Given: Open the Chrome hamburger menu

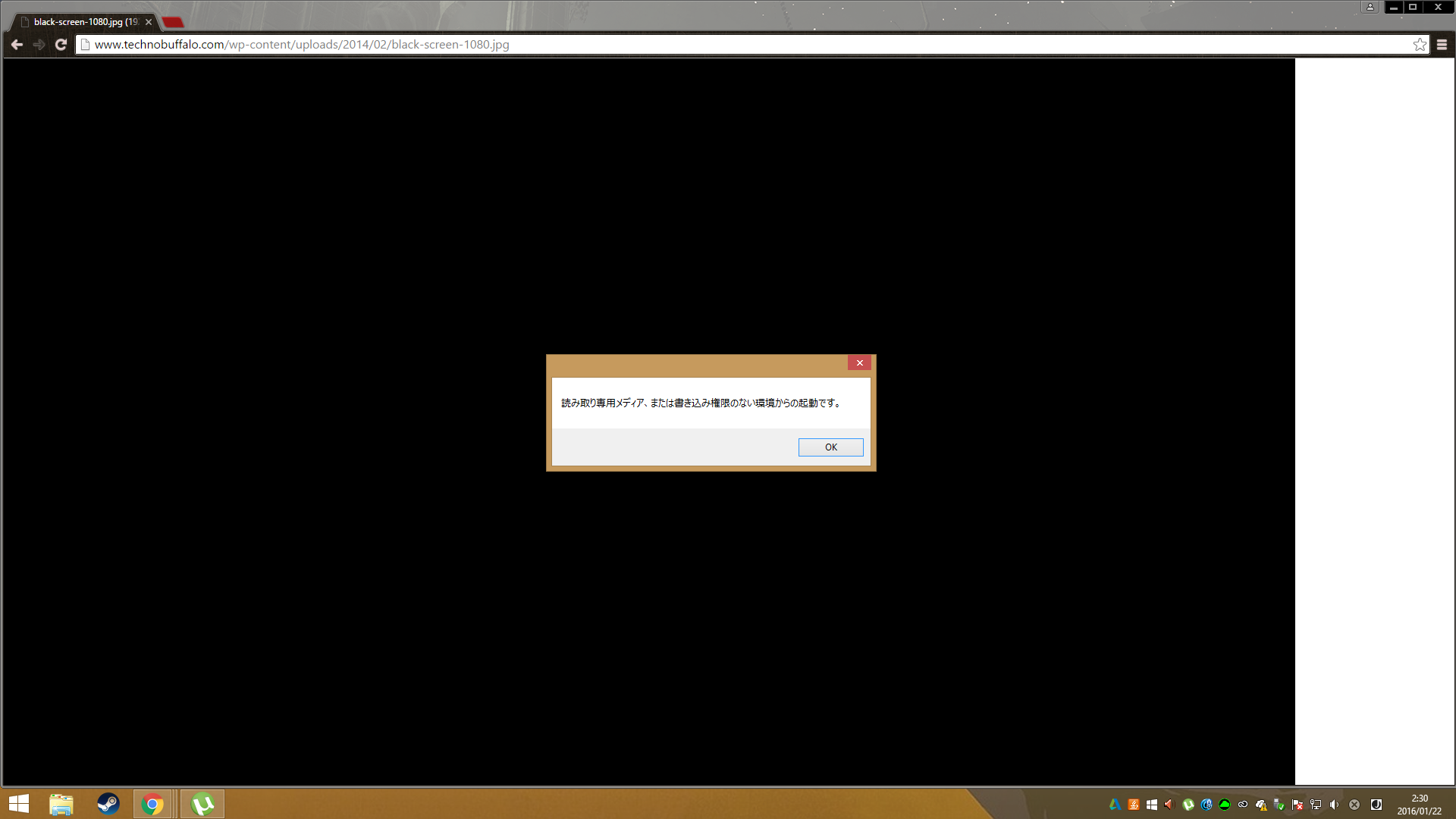Looking at the screenshot, I should tap(1442, 45).
